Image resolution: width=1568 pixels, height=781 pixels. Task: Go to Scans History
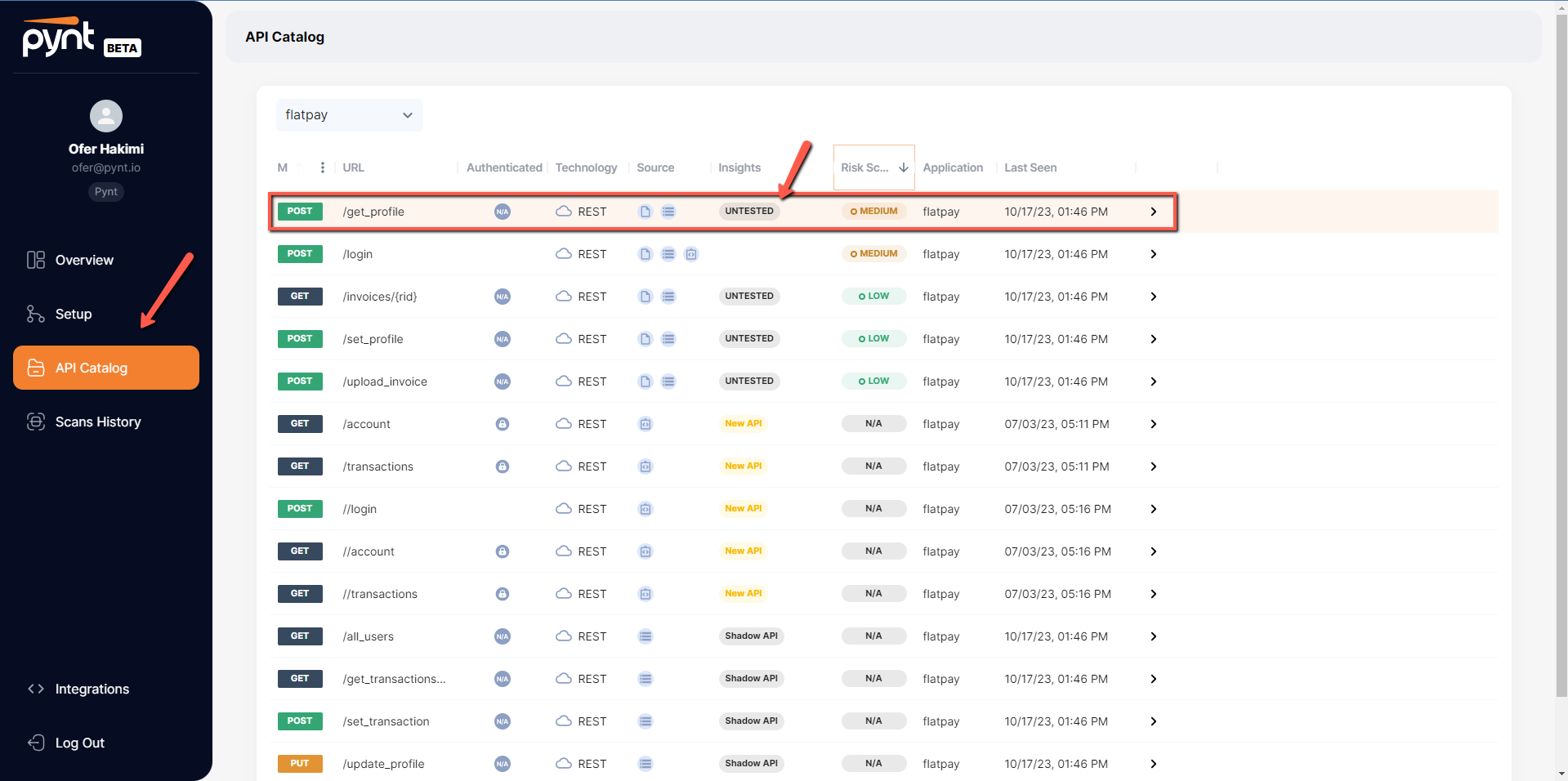pos(97,422)
